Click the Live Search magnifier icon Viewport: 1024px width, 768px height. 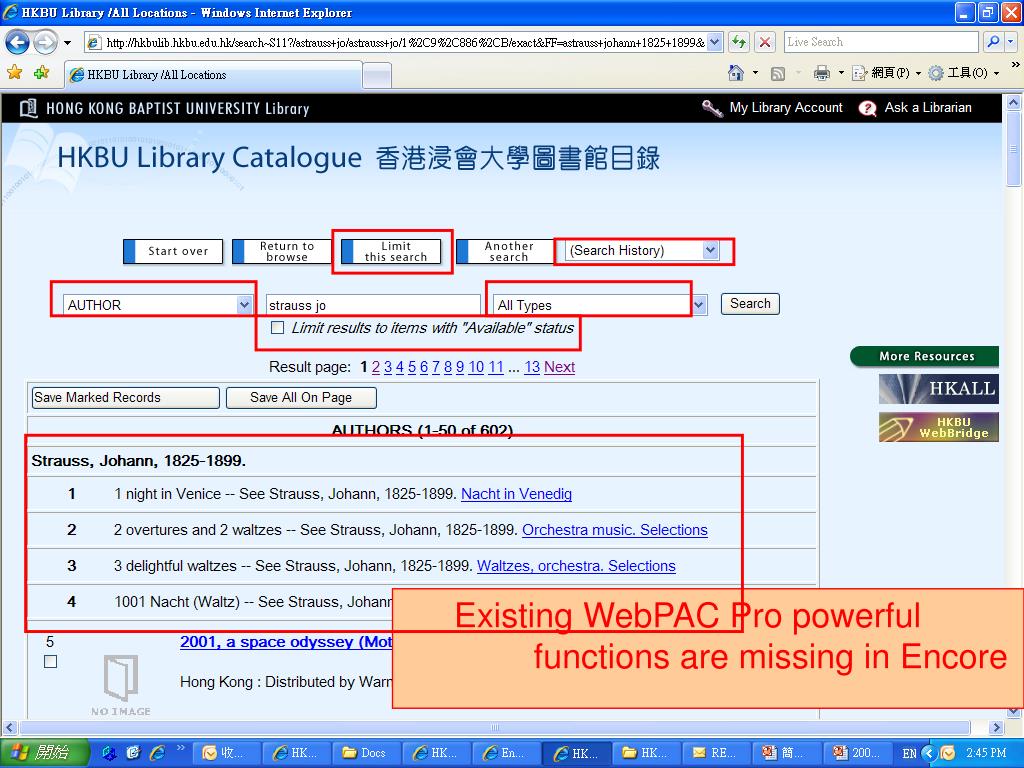pos(993,42)
